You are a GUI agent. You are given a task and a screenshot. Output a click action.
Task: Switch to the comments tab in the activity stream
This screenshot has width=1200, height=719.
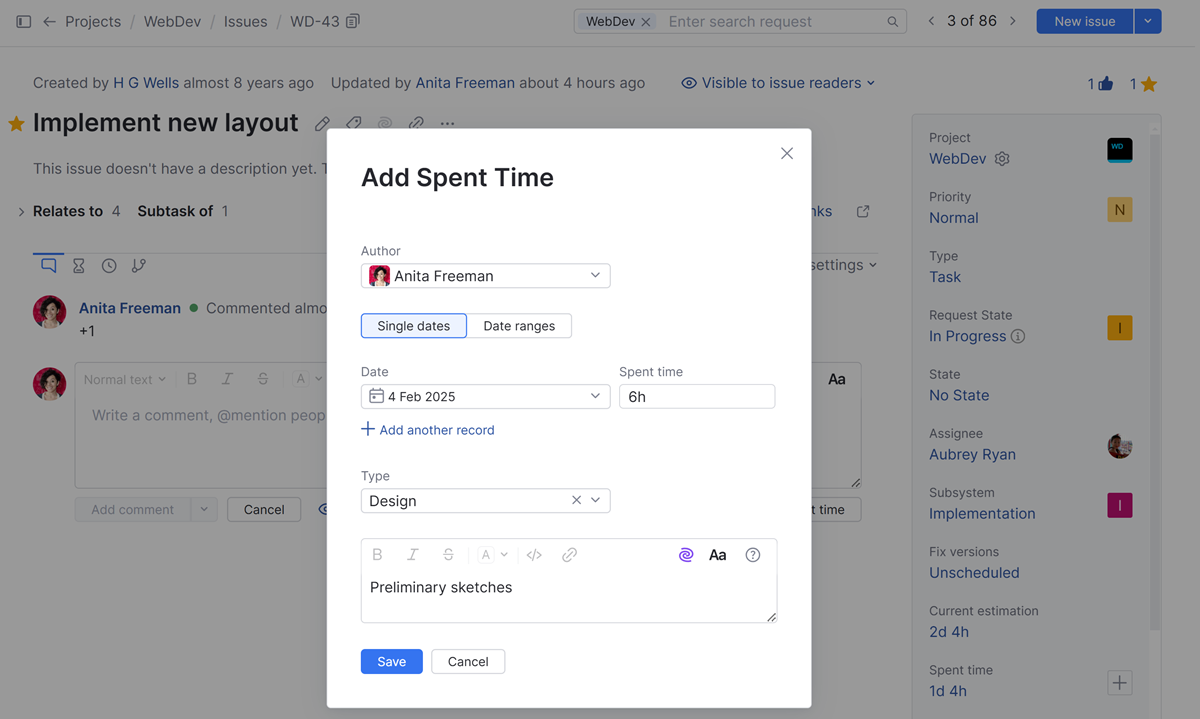[47, 265]
